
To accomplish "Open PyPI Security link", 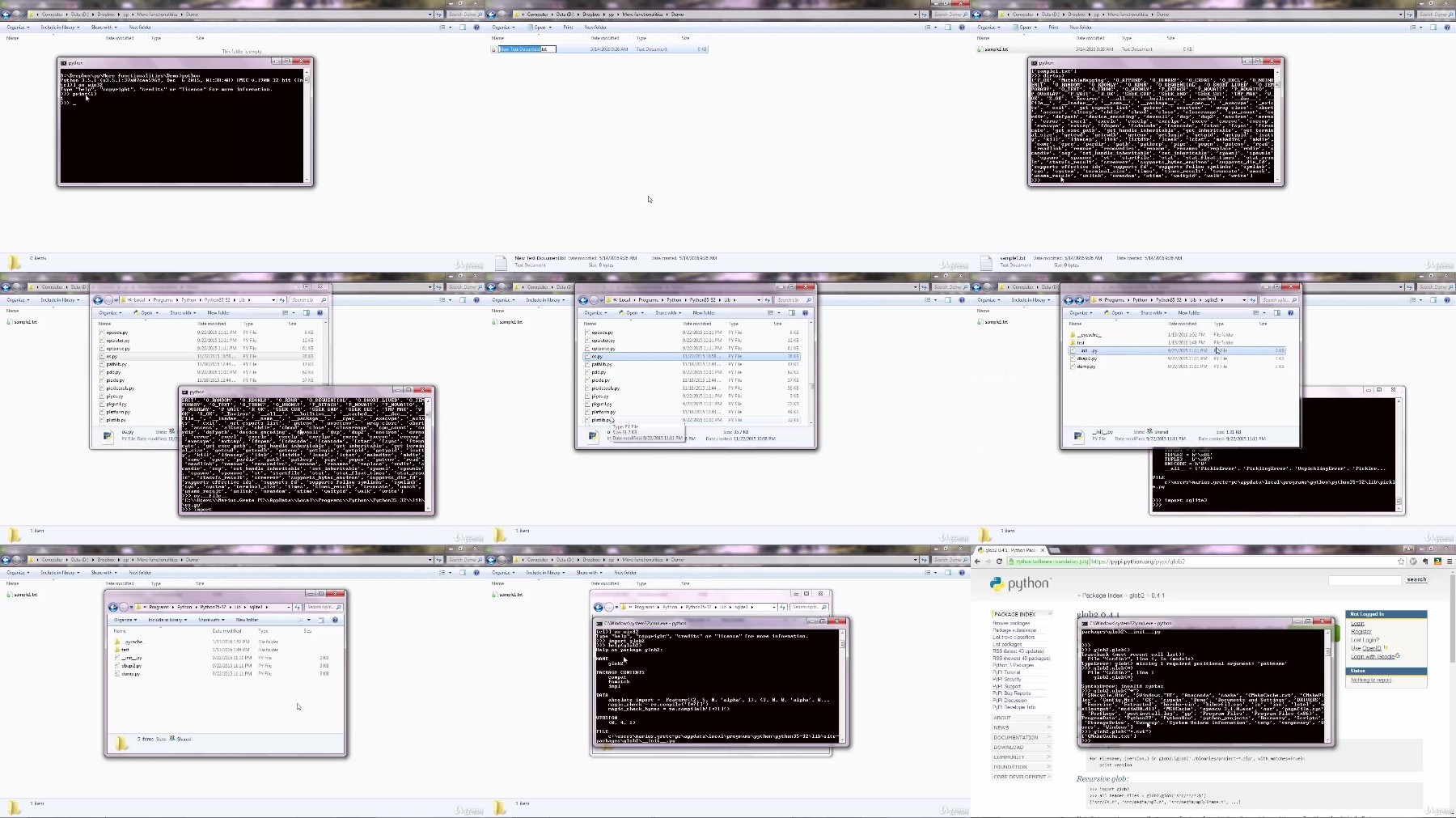I will click(1007, 679).
